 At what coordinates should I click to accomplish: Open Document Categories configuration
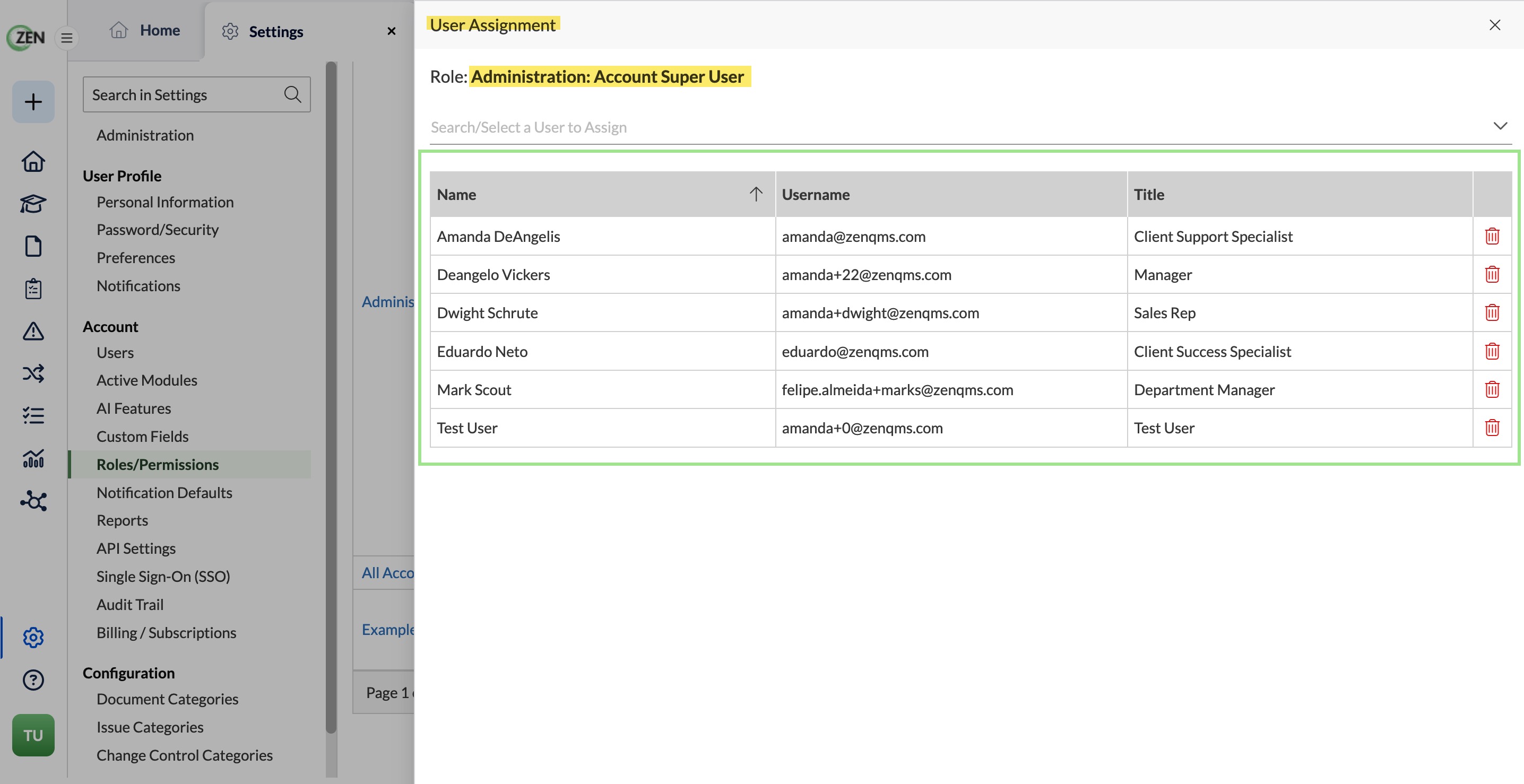(168, 699)
